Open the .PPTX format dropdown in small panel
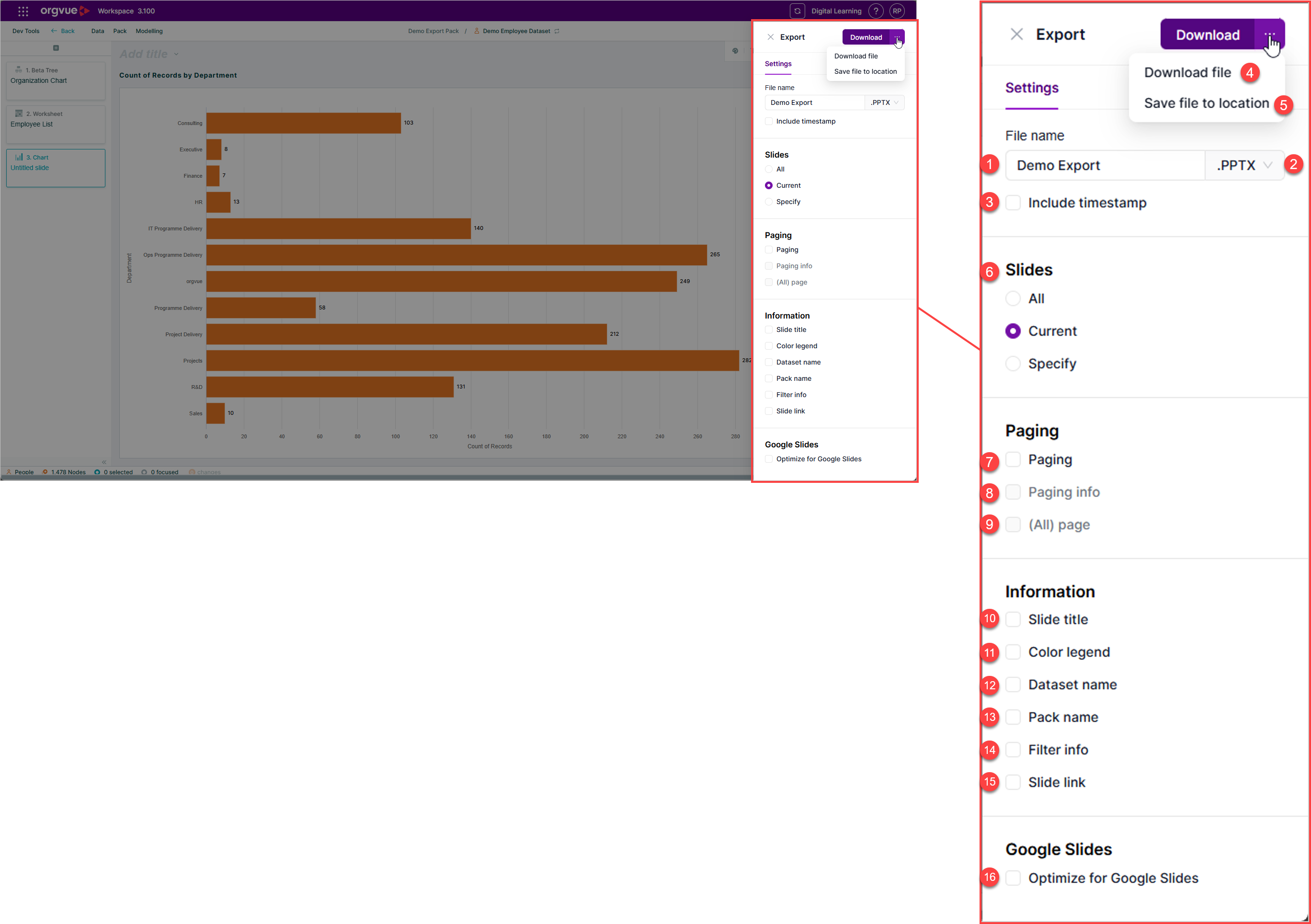The height and width of the screenshot is (924, 1311). [885, 103]
